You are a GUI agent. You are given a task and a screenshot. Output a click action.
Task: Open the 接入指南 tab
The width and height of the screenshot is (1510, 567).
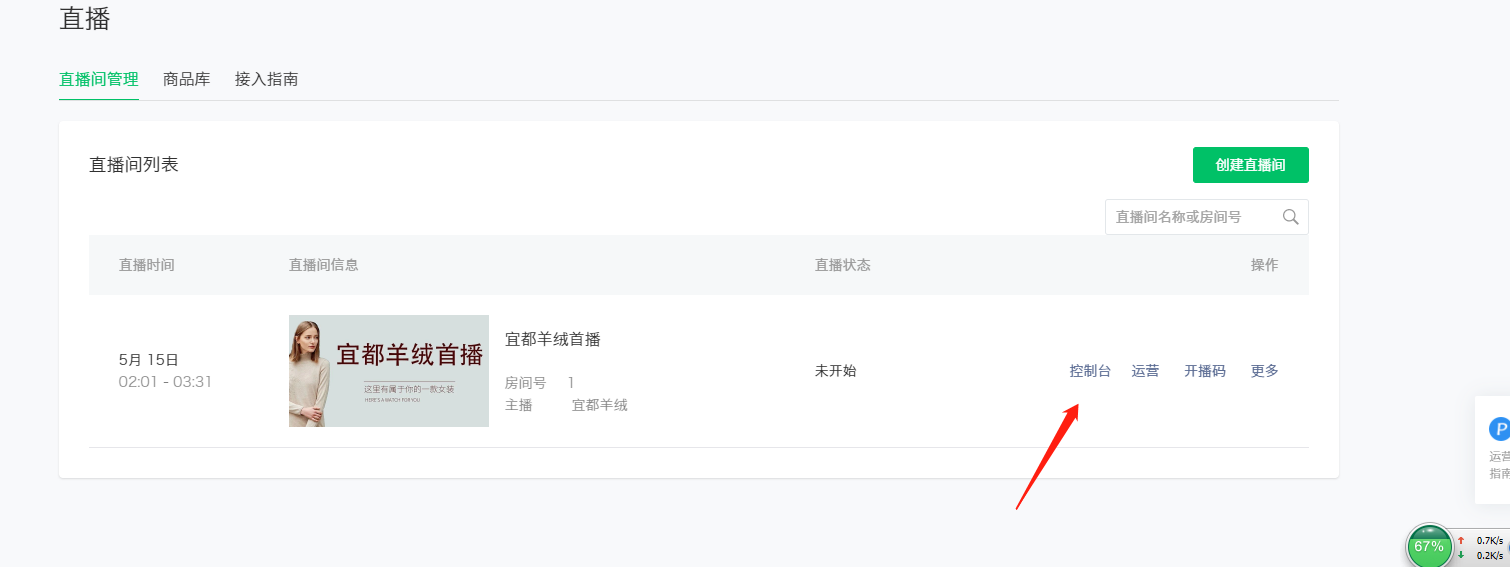[x=266, y=79]
